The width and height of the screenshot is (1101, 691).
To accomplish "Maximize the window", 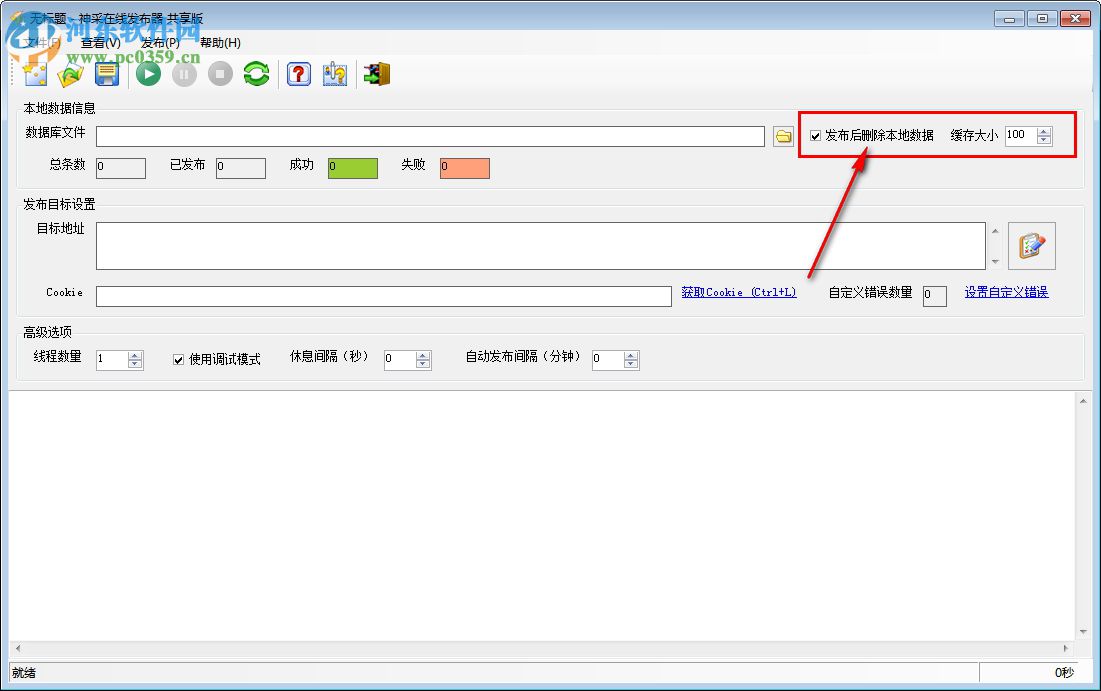I will click(x=1042, y=19).
